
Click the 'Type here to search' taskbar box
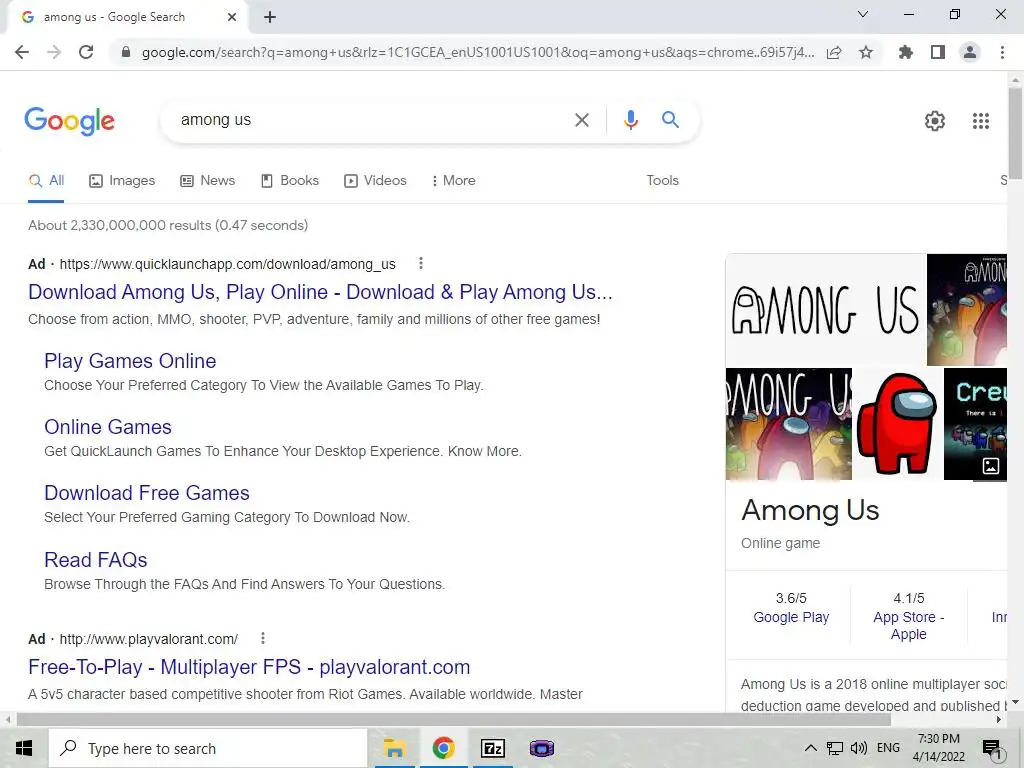[208, 748]
